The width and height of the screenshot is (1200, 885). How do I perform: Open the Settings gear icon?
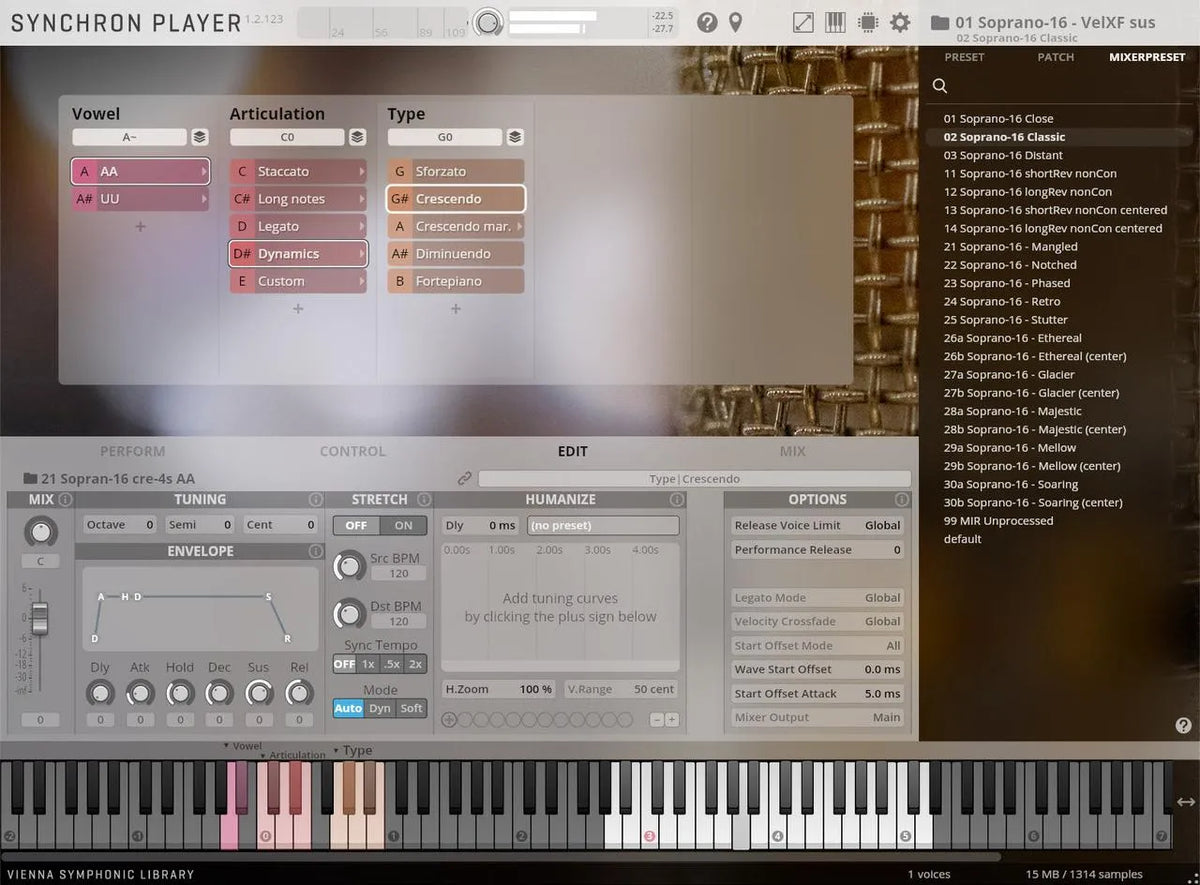(x=899, y=22)
